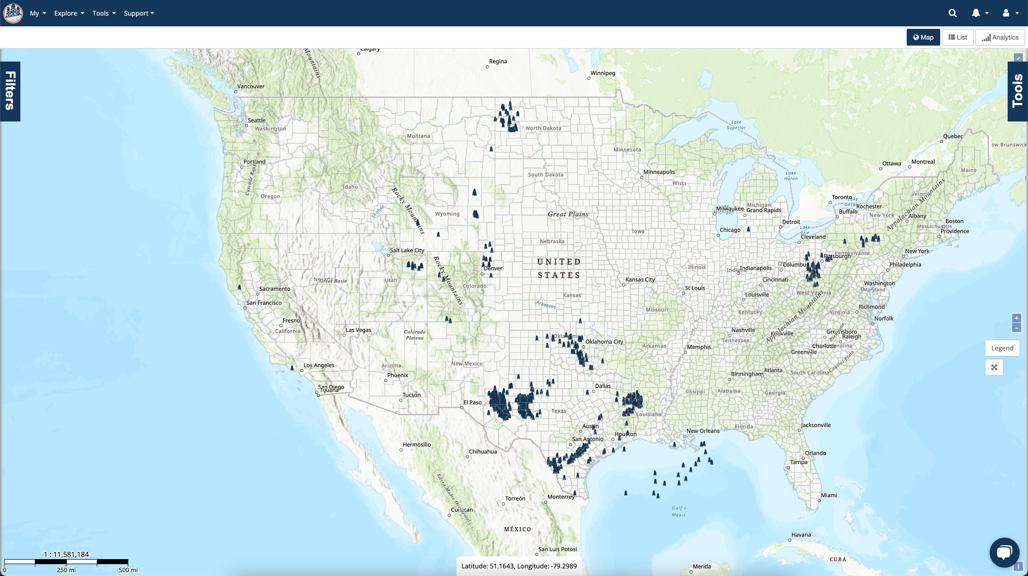Screen dimensions: 1028x576
Task: Expand the Explore dropdown
Action: pyautogui.click(x=68, y=13)
